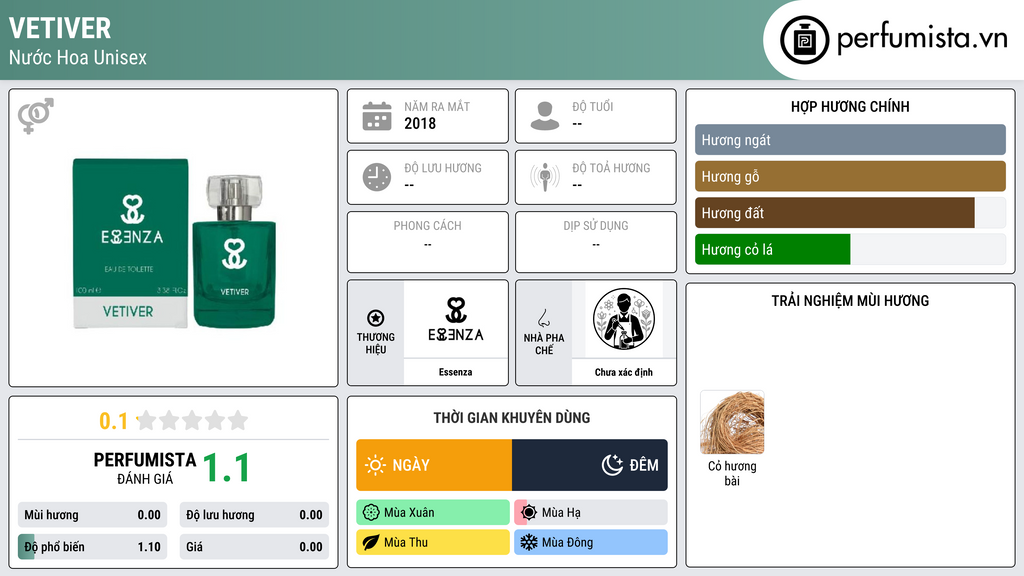The height and width of the screenshot is (576, 1024).
Task: Click the sun icon beside Mùa Hạ
Action: 529,512
